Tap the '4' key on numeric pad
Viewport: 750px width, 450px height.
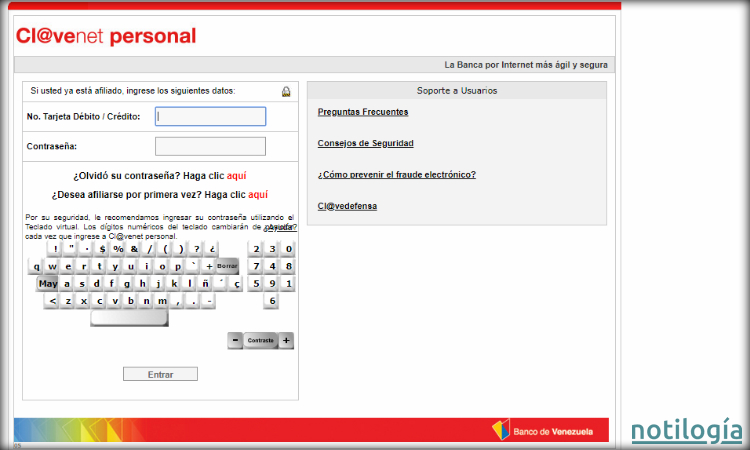(273, 266)
